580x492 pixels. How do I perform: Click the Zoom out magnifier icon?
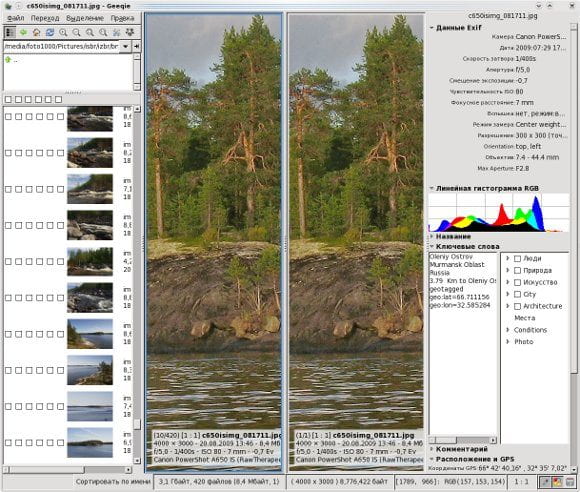[x=77, y=32]
